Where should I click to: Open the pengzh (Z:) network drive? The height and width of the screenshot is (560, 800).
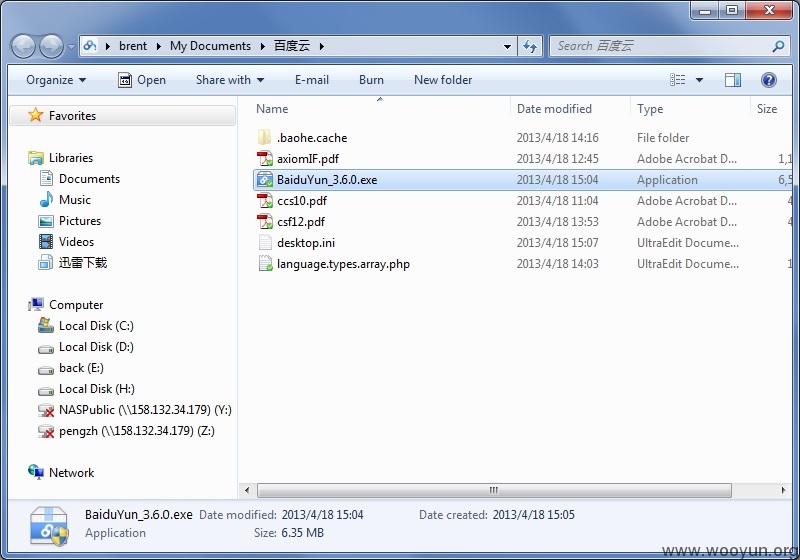[x=136, y=431]
